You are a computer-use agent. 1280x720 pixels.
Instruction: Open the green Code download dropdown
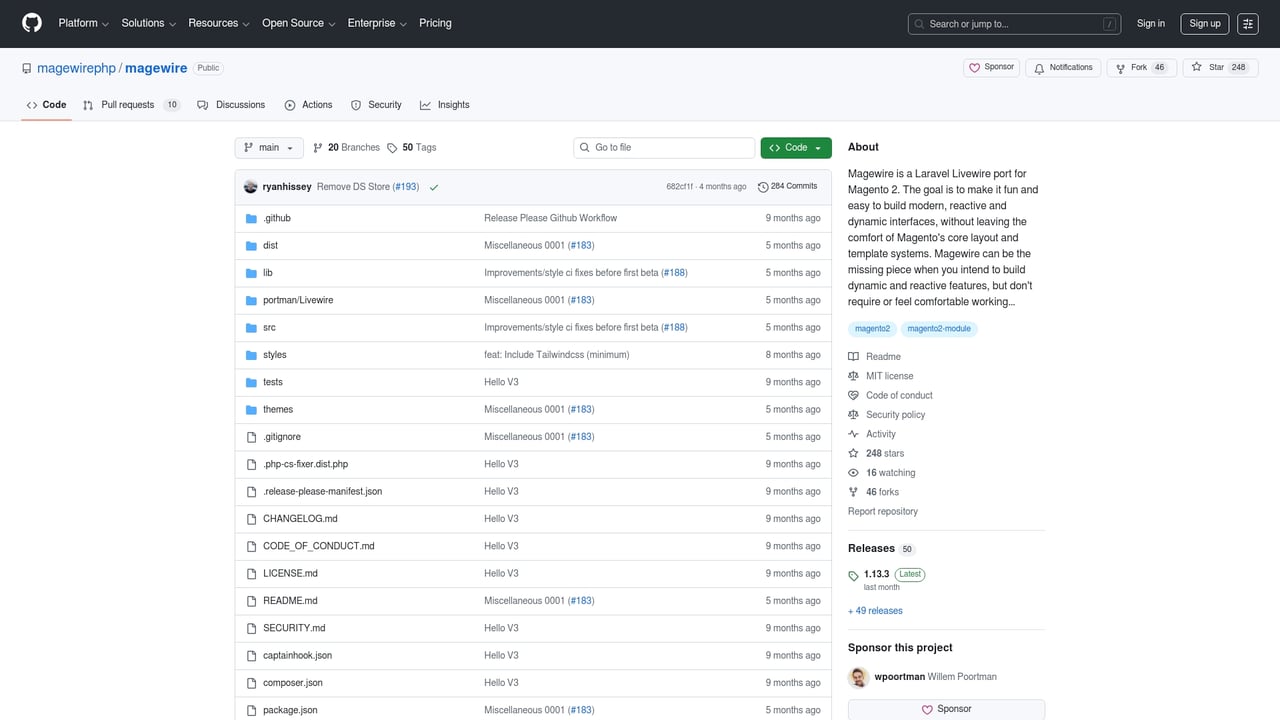point(795,147)
